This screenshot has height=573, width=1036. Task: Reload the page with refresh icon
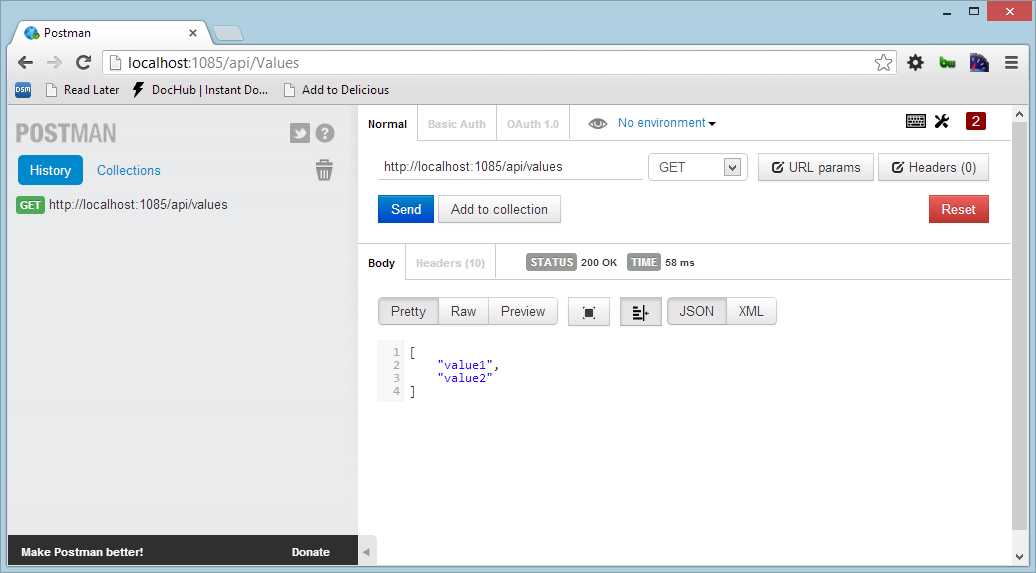[x=83, y=63]
